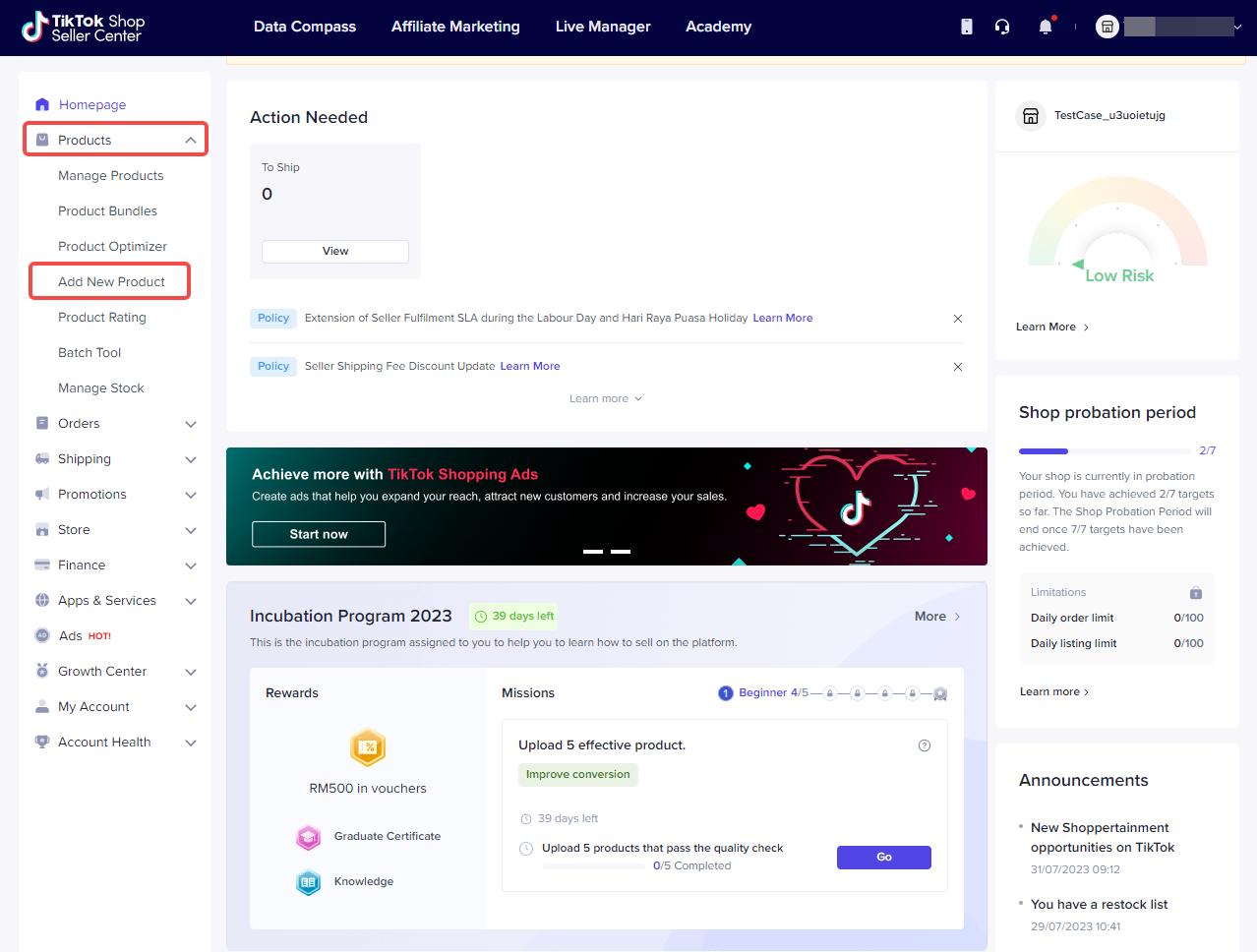Image resolution: width=1257 pixels, height=952 pixels.
Task: Expand the Orders section
Action: [x=191, y=424]
